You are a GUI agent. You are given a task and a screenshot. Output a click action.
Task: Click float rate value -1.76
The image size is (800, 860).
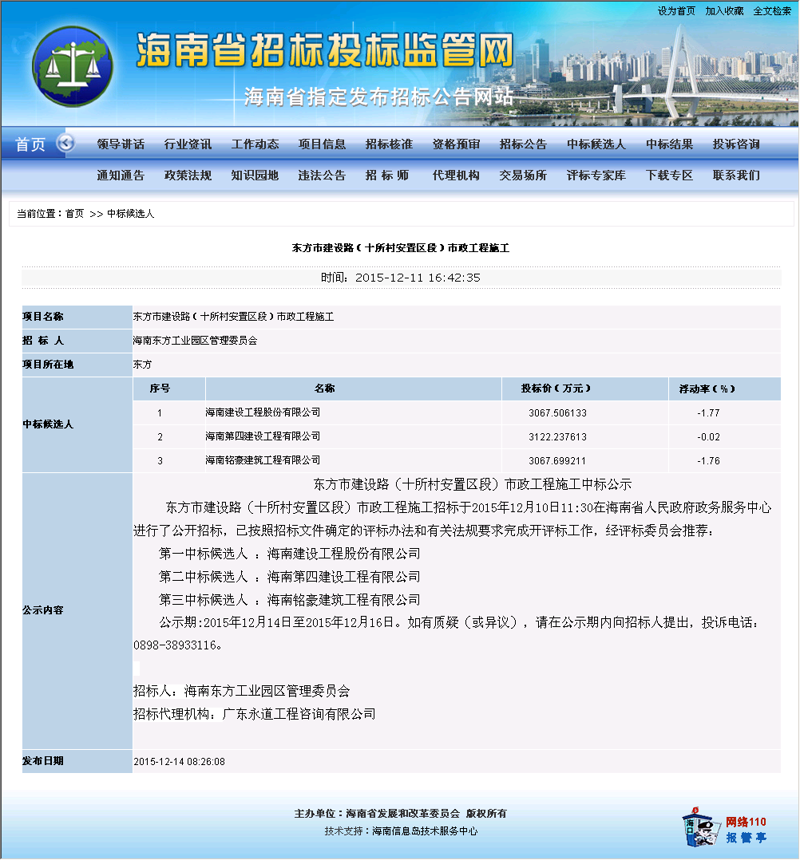point(708,461)
